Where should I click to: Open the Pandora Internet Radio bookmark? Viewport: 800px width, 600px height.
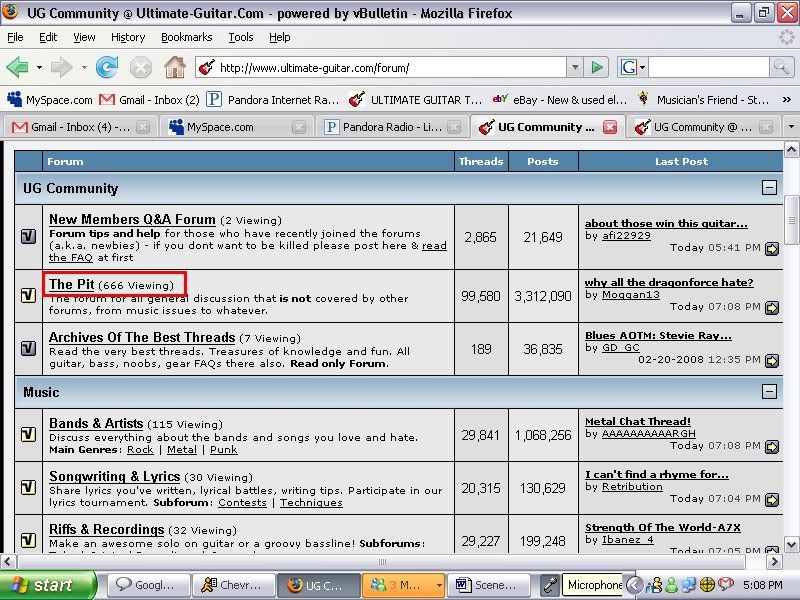272,99
